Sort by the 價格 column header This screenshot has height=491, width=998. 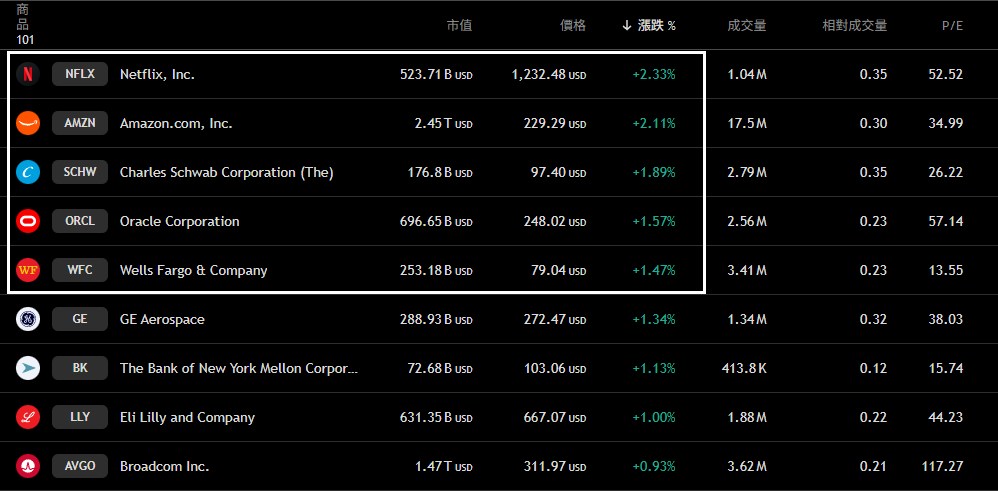tap(573, 26)
